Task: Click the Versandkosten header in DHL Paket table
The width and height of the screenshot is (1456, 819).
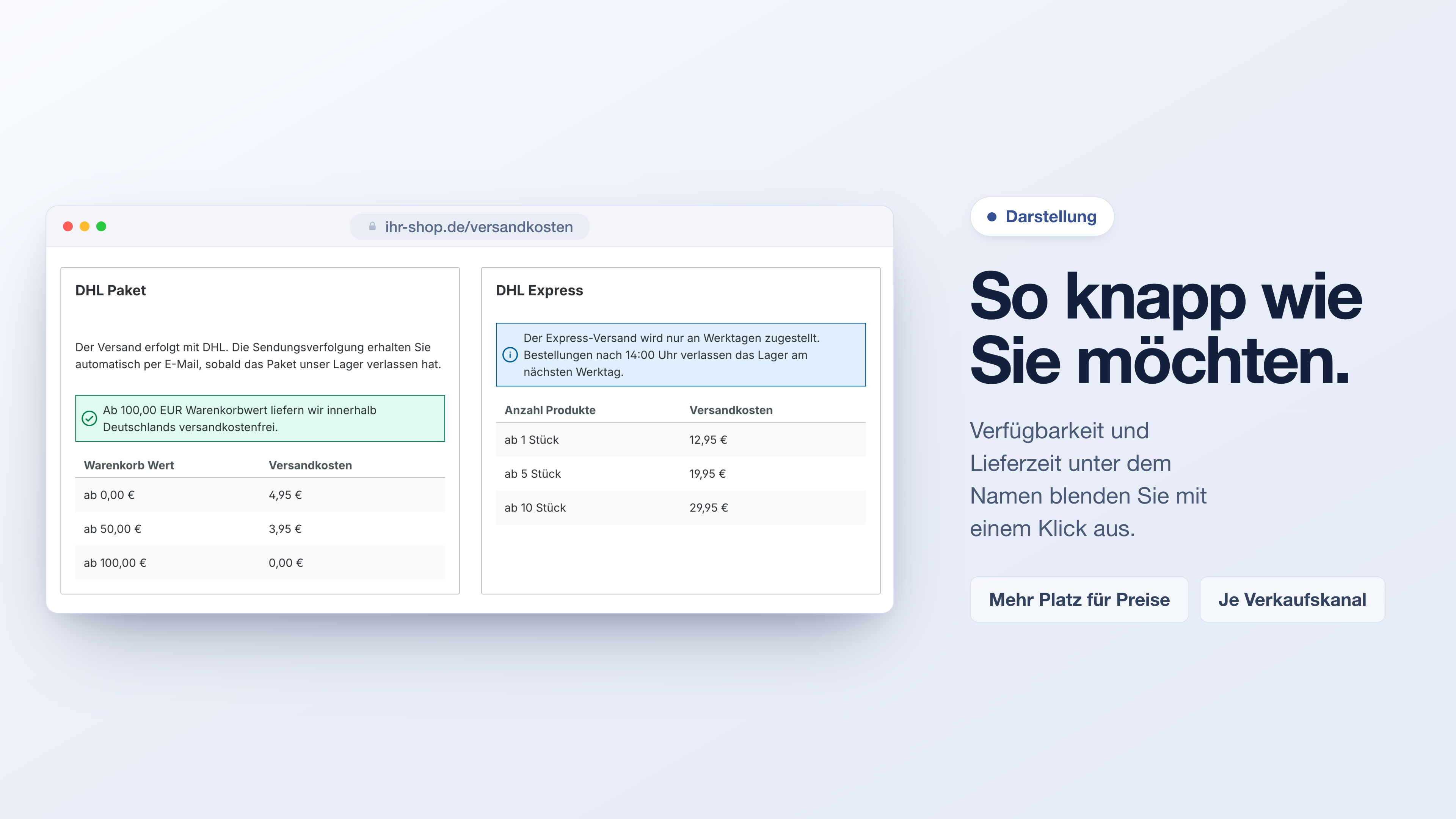Action: click(310, 465)
